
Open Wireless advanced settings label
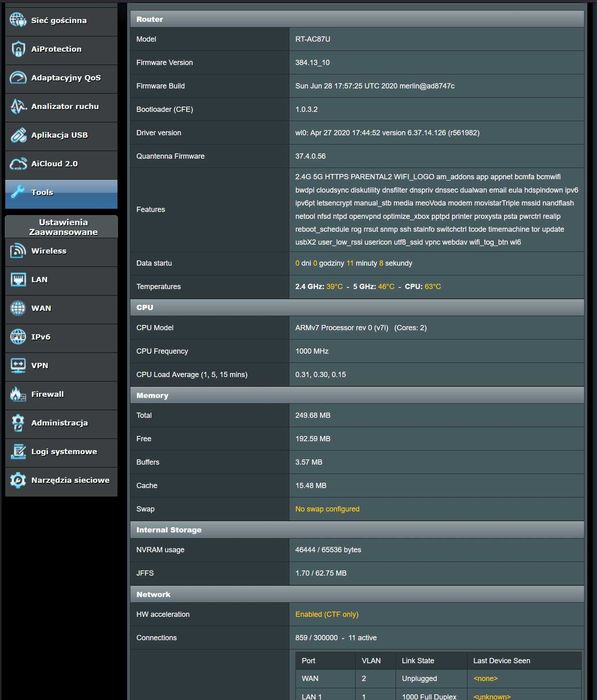(49, 251)
